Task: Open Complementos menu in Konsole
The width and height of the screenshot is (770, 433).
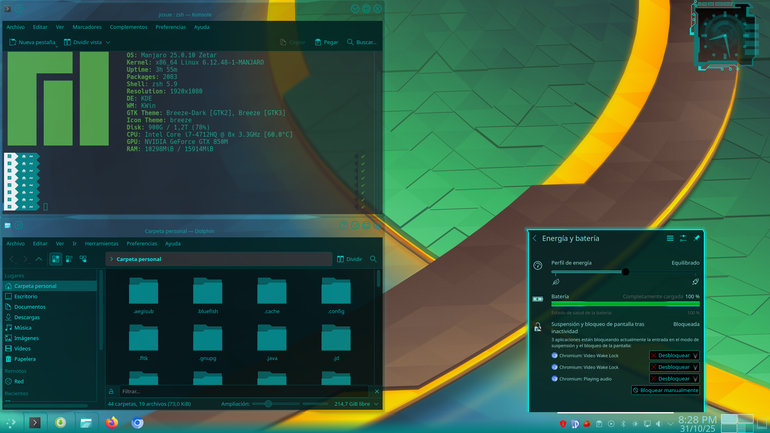Action: (x=128, y=27)
